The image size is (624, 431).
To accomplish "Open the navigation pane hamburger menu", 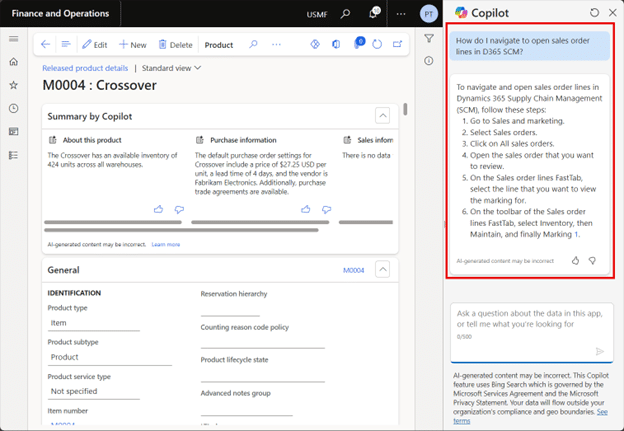I will point(14,39).
